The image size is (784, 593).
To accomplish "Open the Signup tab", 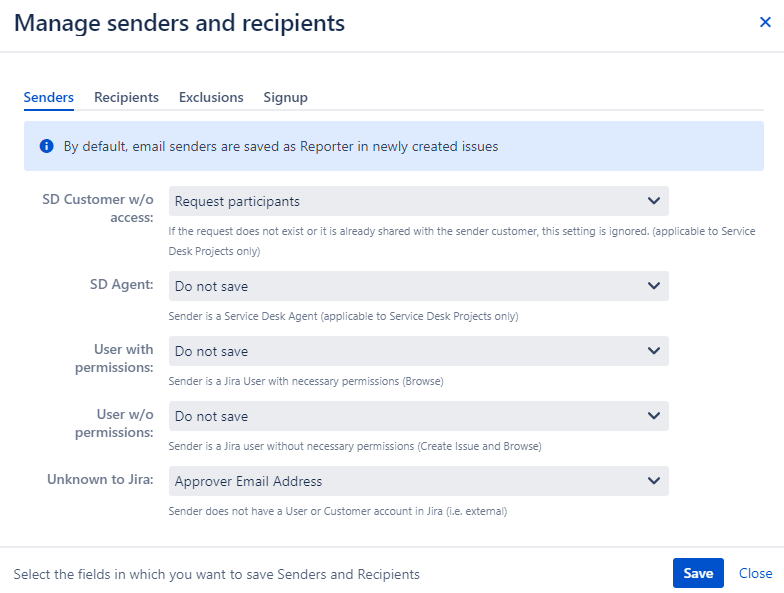I will tap(286, 97).
